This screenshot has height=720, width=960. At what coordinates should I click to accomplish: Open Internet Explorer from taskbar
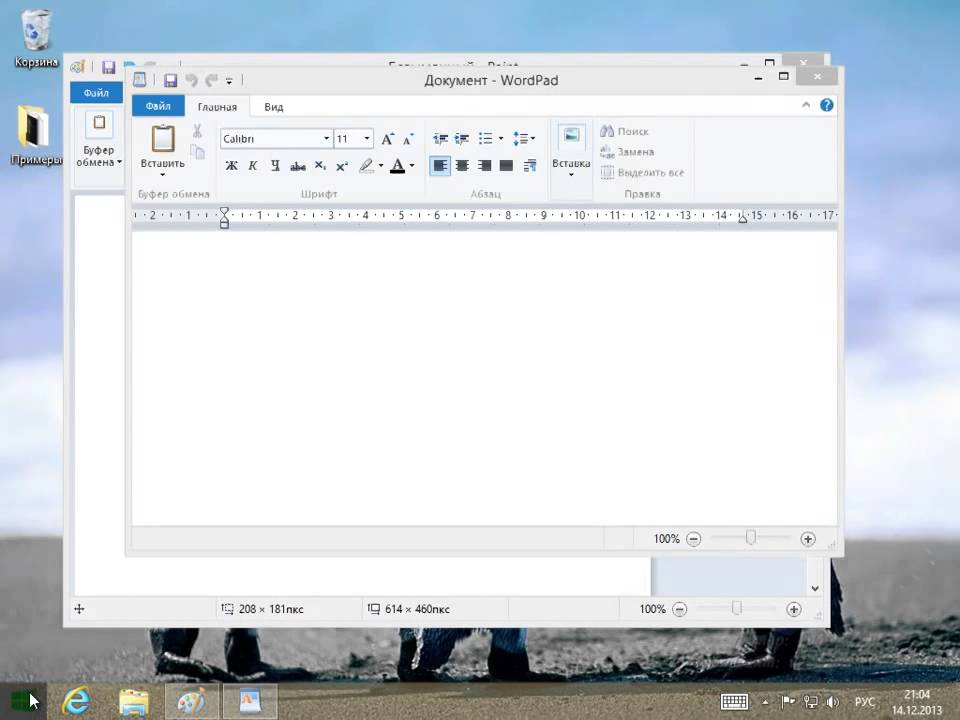click(77, 701)
